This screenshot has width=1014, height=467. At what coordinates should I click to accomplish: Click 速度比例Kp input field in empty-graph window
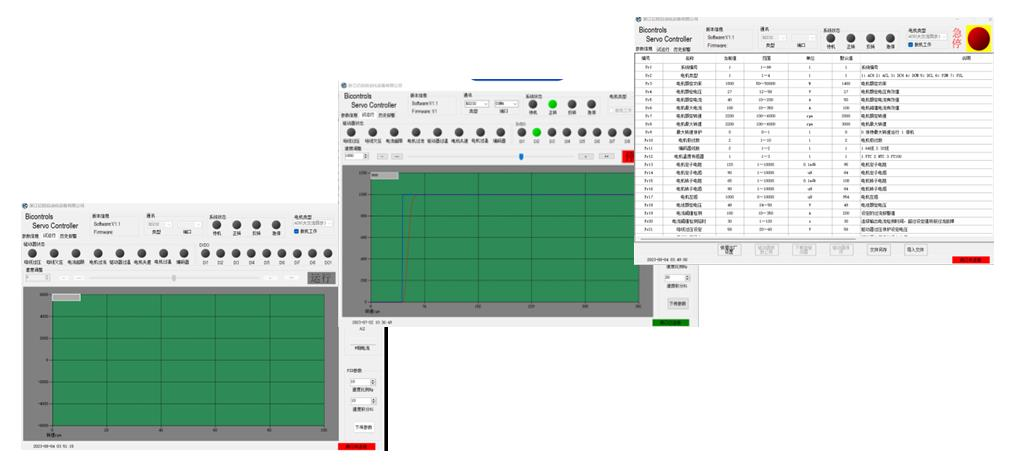[x=363, y=382]
